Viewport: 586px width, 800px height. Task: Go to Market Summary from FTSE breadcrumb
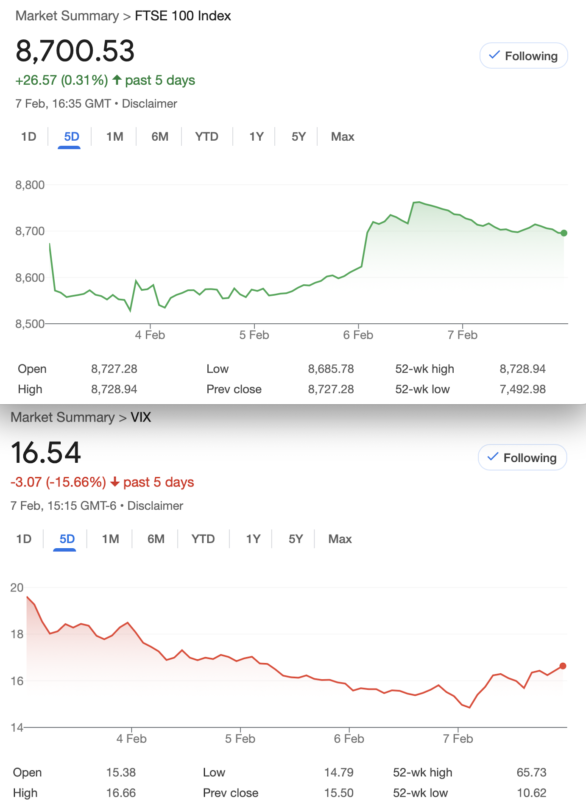pyautogui.click(x=67, y=16)
